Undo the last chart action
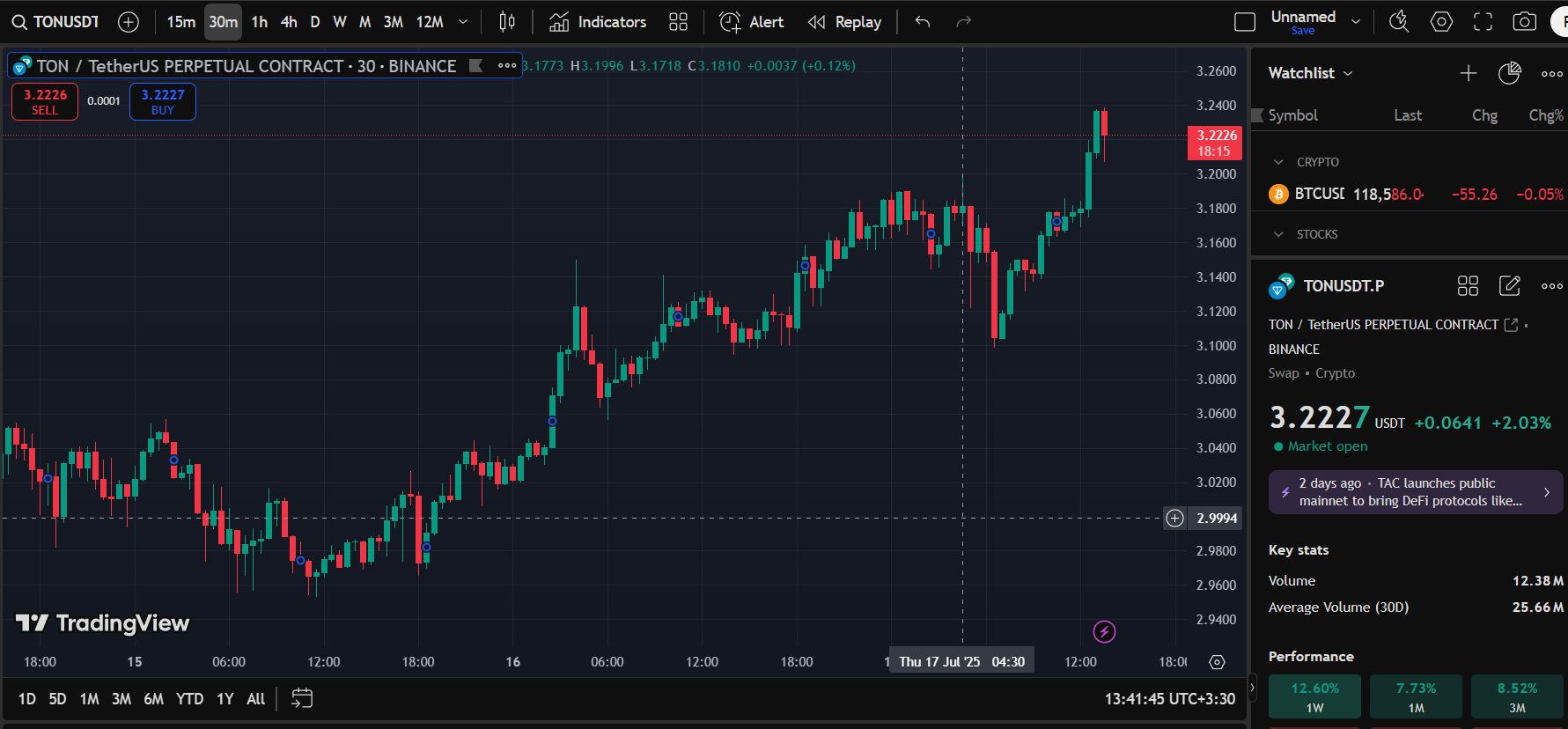 click(x=923, y=22)
